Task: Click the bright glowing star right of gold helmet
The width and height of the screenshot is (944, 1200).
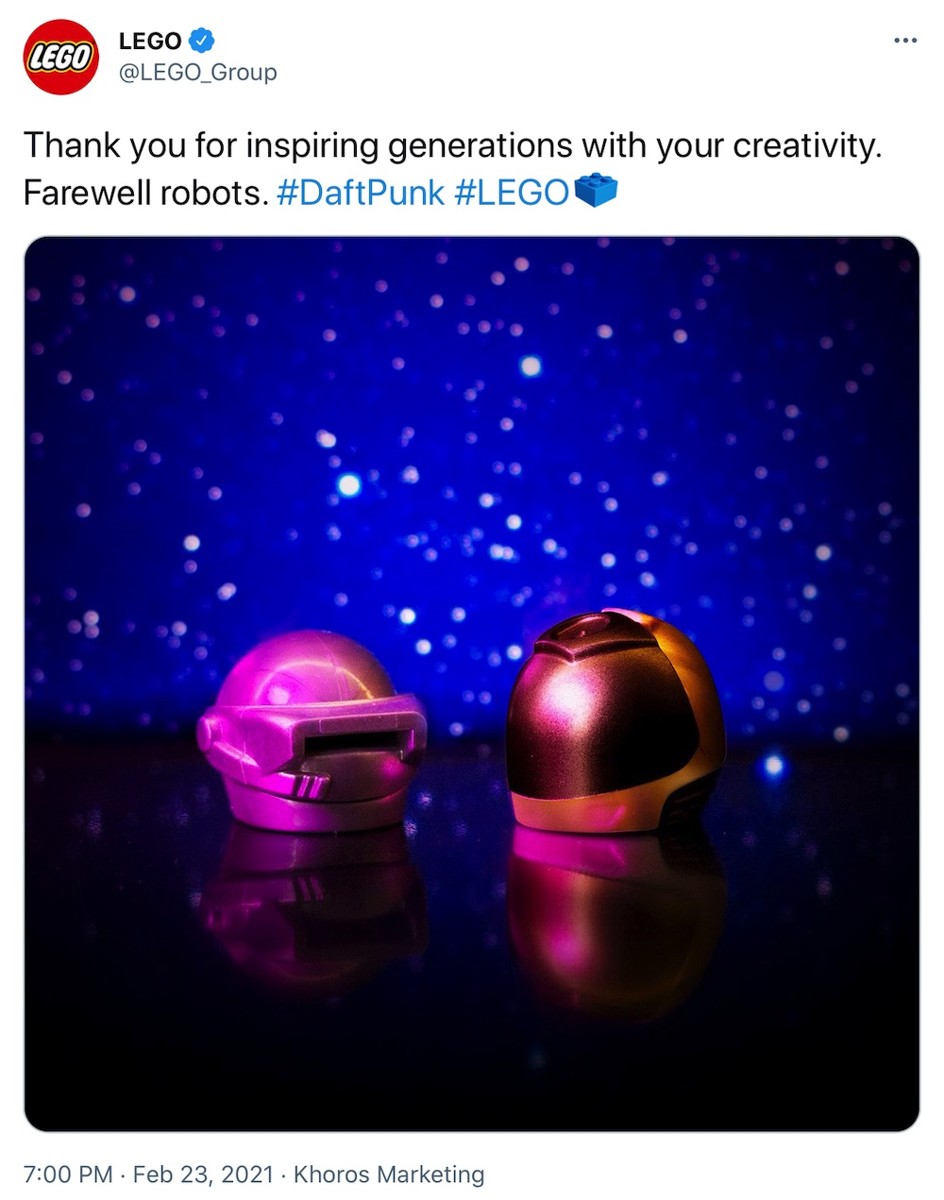Action: pos(771,766)
